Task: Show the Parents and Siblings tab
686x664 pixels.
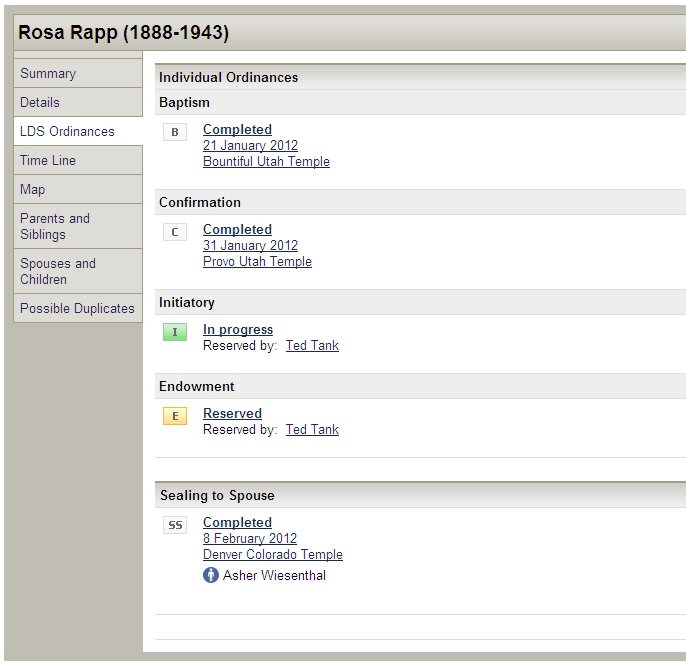Action: click(55, 226)
